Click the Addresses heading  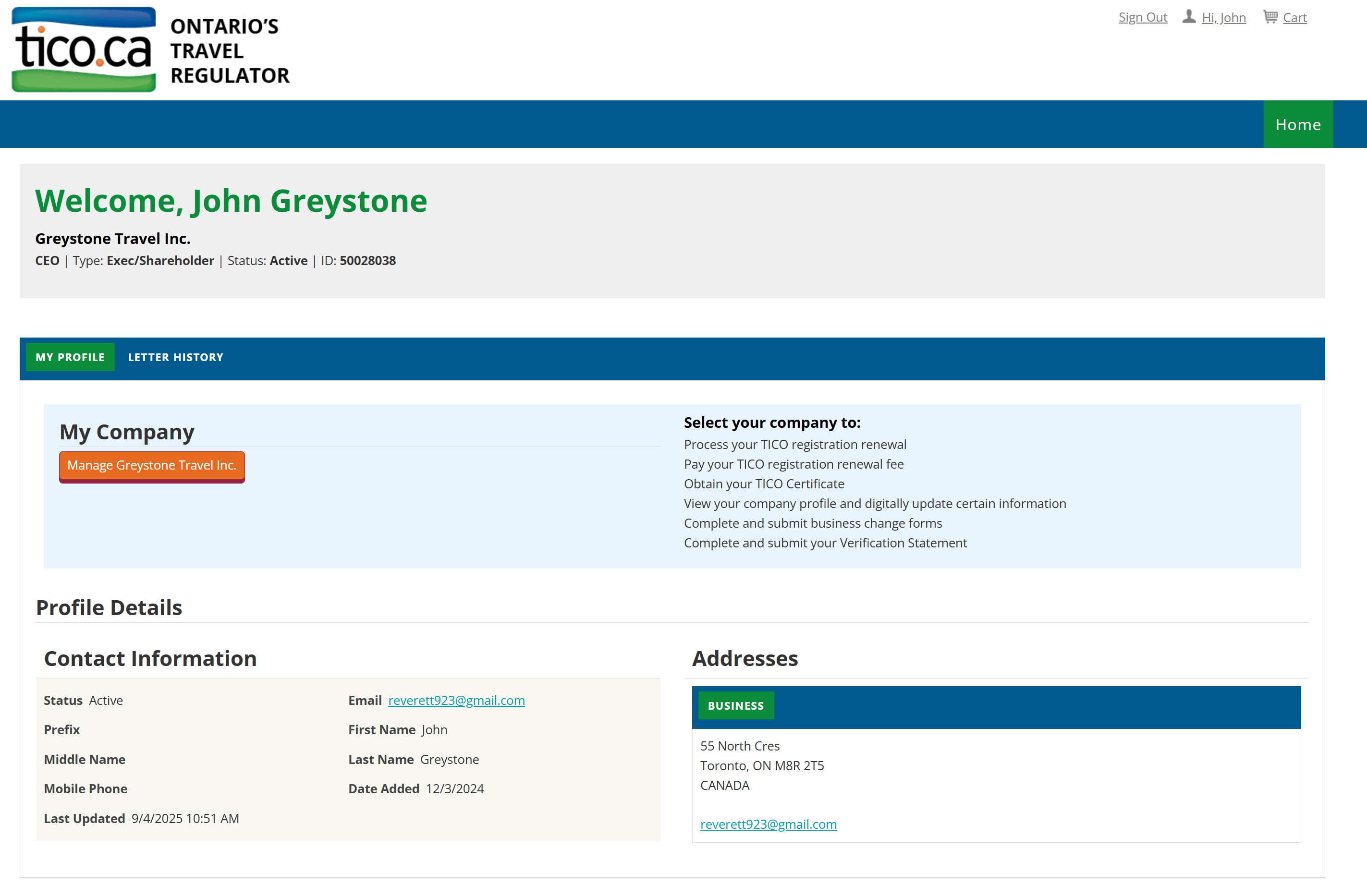click(745, 658)
